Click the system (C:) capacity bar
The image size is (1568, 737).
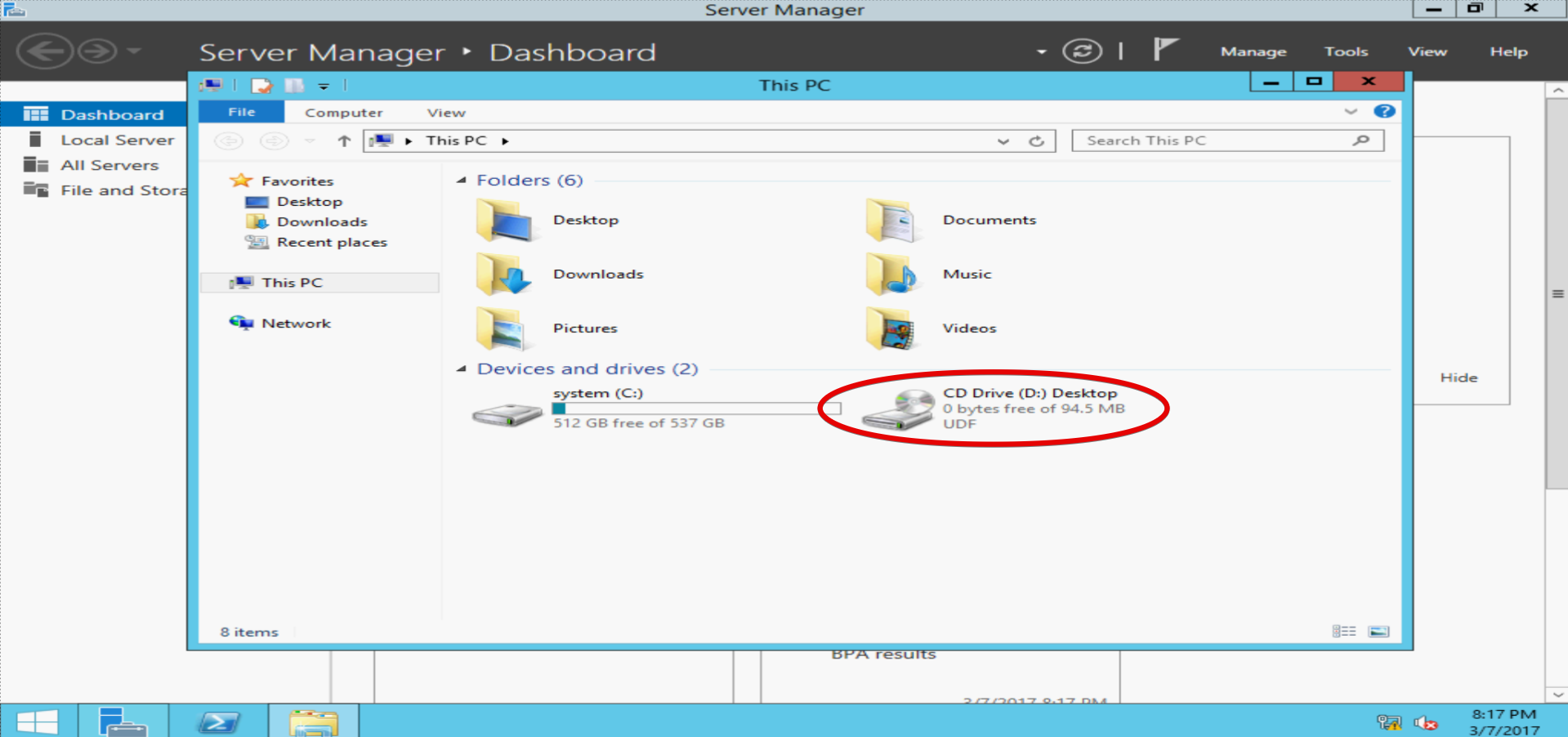pos(696,408)
